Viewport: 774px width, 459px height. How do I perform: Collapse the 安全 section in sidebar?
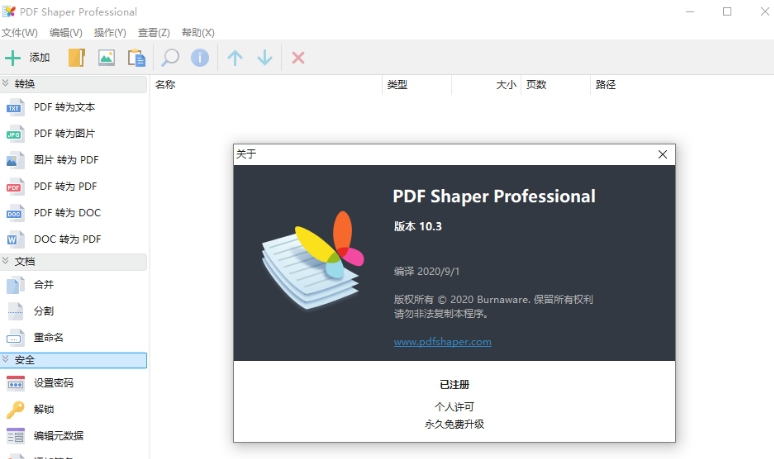7,359
